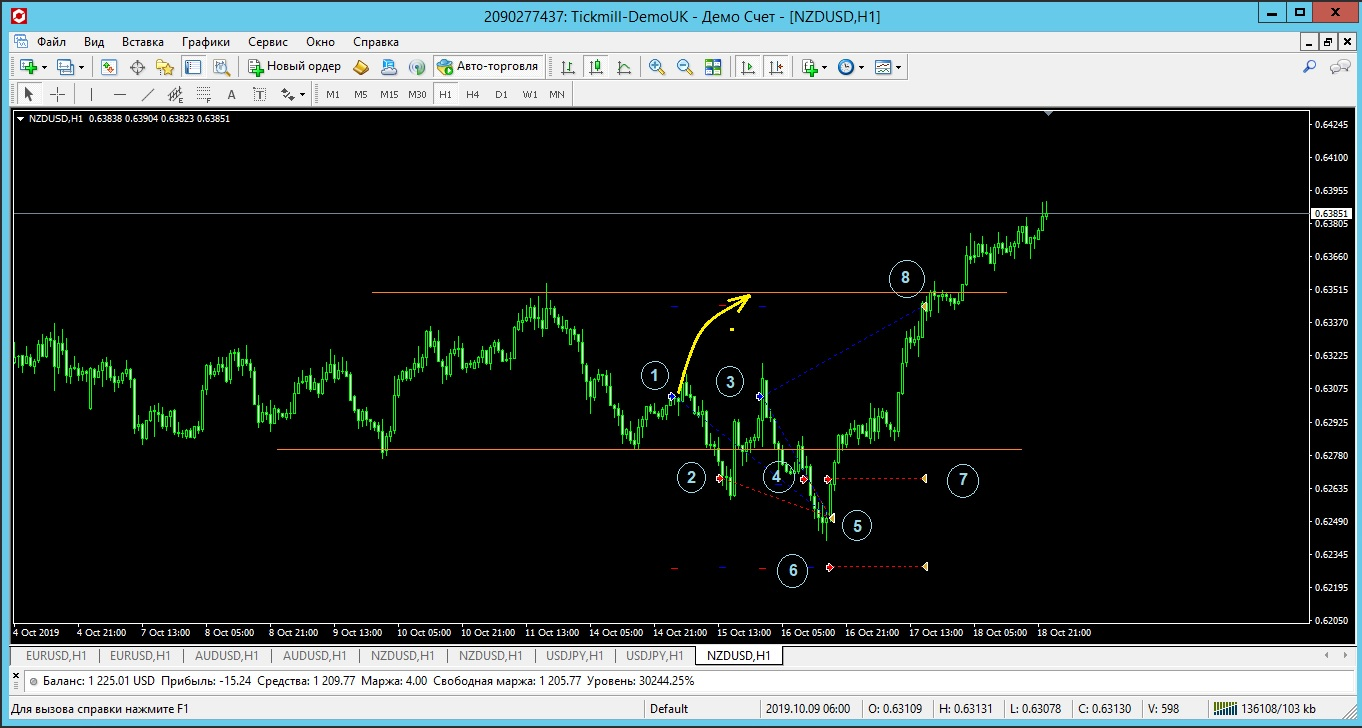Zoom out of the chart
Viewport: 1362px width, 728px height.
pyautogui.click(x=685, y=67)
